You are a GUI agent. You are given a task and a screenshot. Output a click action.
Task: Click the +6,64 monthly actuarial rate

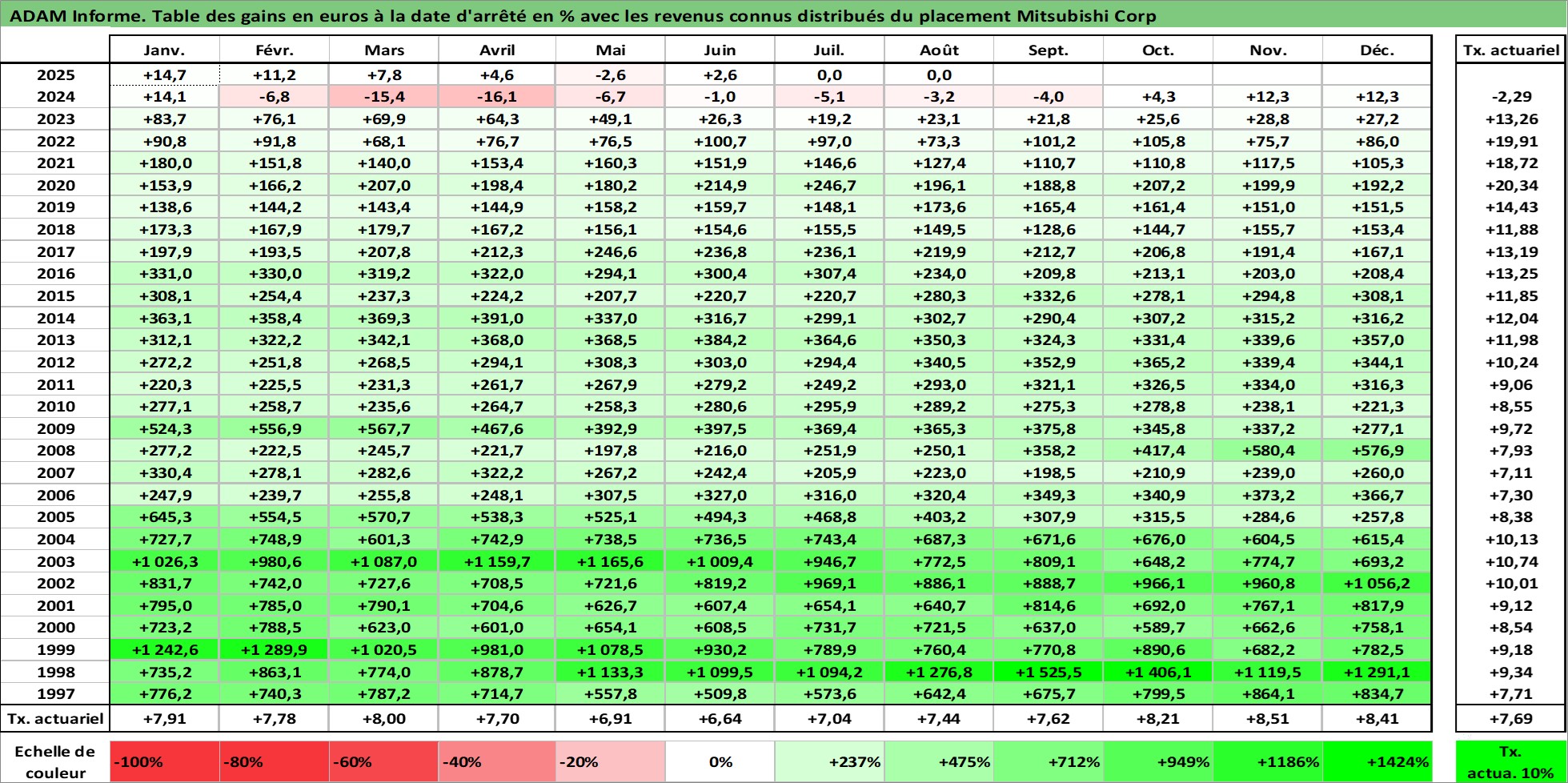(x=720, y=719)
